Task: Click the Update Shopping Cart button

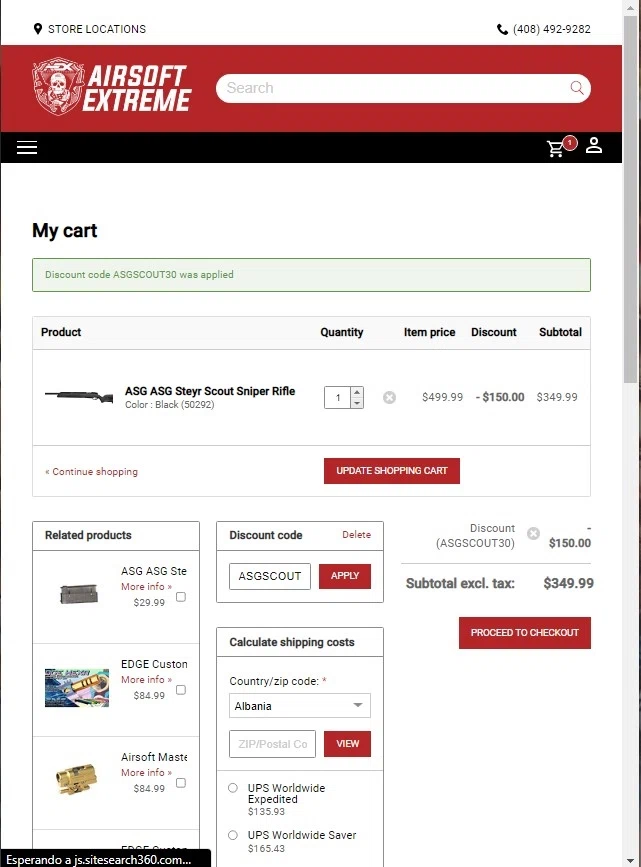Action: point(392,471)
